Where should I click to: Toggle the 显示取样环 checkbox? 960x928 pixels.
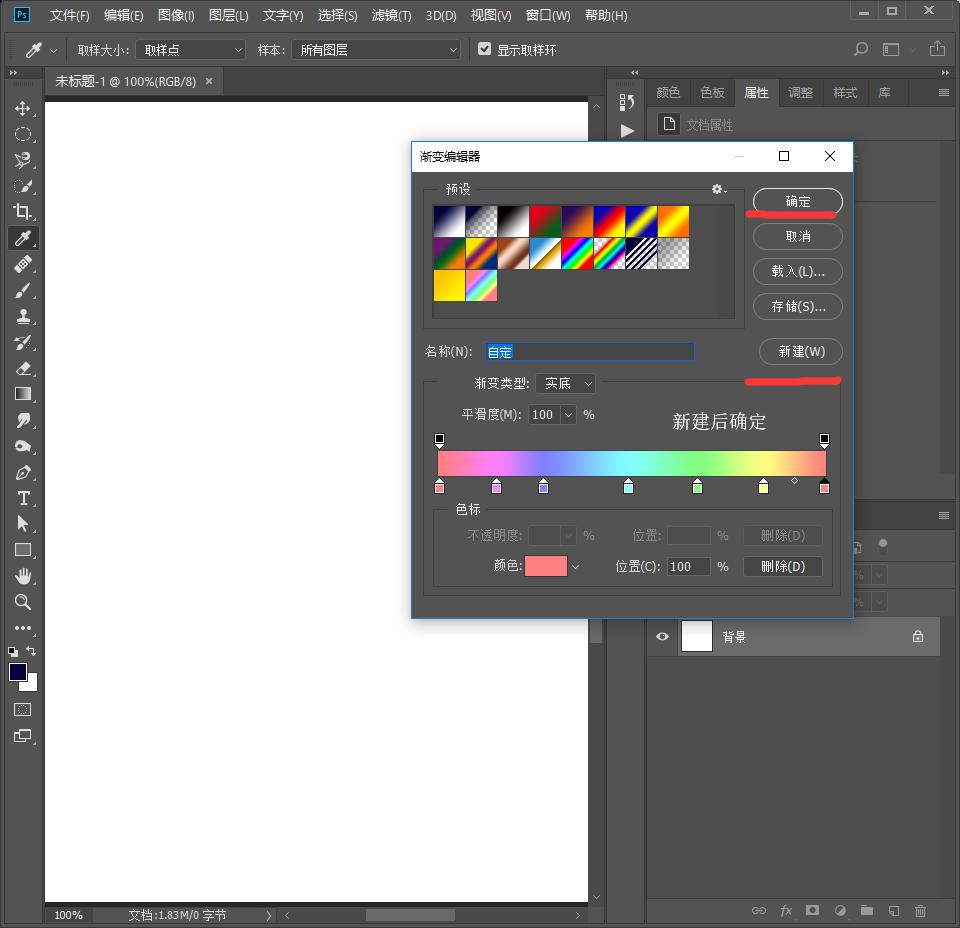click(485, 49)
